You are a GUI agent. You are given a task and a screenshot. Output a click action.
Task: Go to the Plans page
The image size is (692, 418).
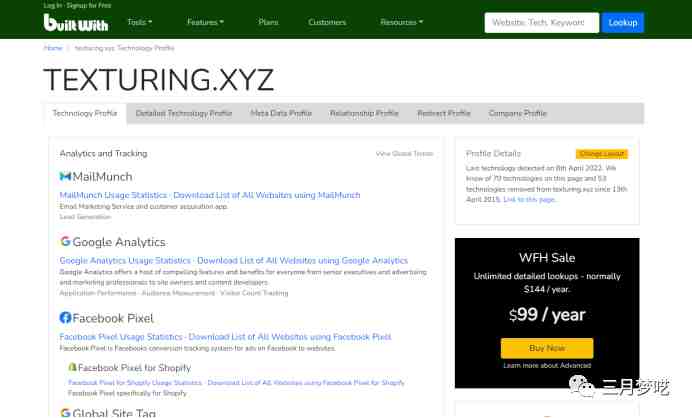268,22
